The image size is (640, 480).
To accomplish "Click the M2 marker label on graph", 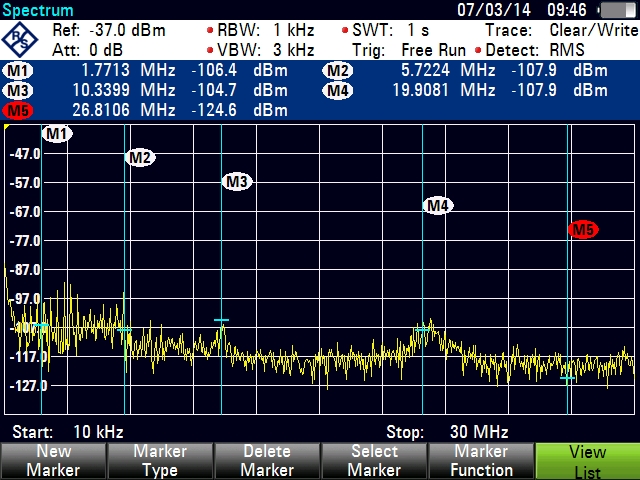I will tap(140, 158).
